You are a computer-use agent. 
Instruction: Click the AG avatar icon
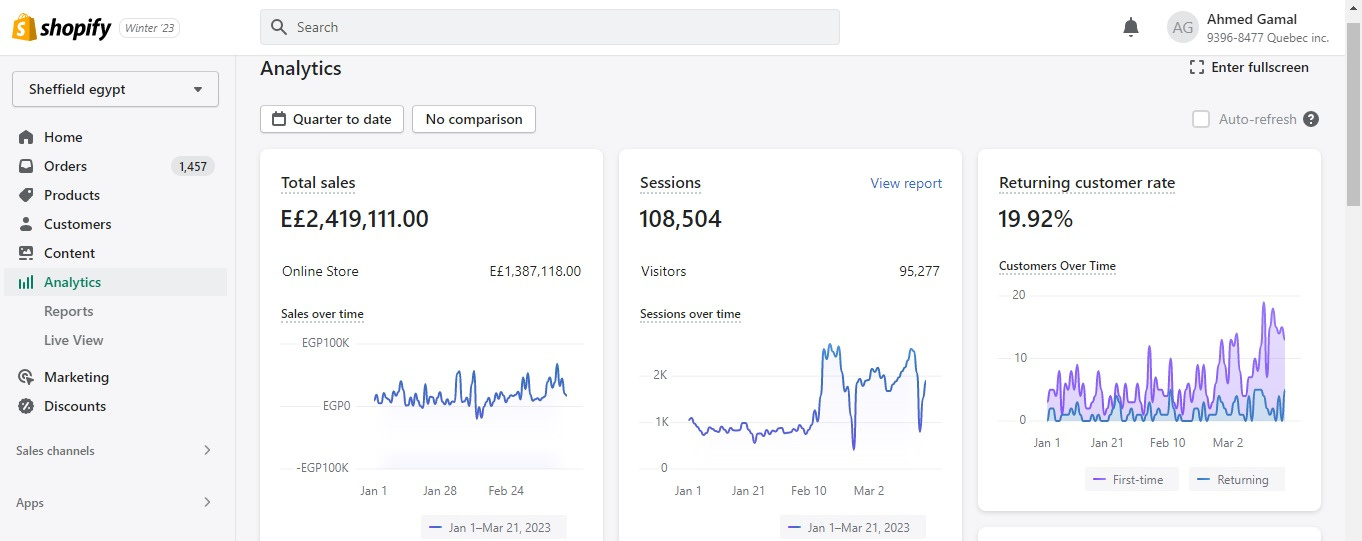pos(1183,27)
